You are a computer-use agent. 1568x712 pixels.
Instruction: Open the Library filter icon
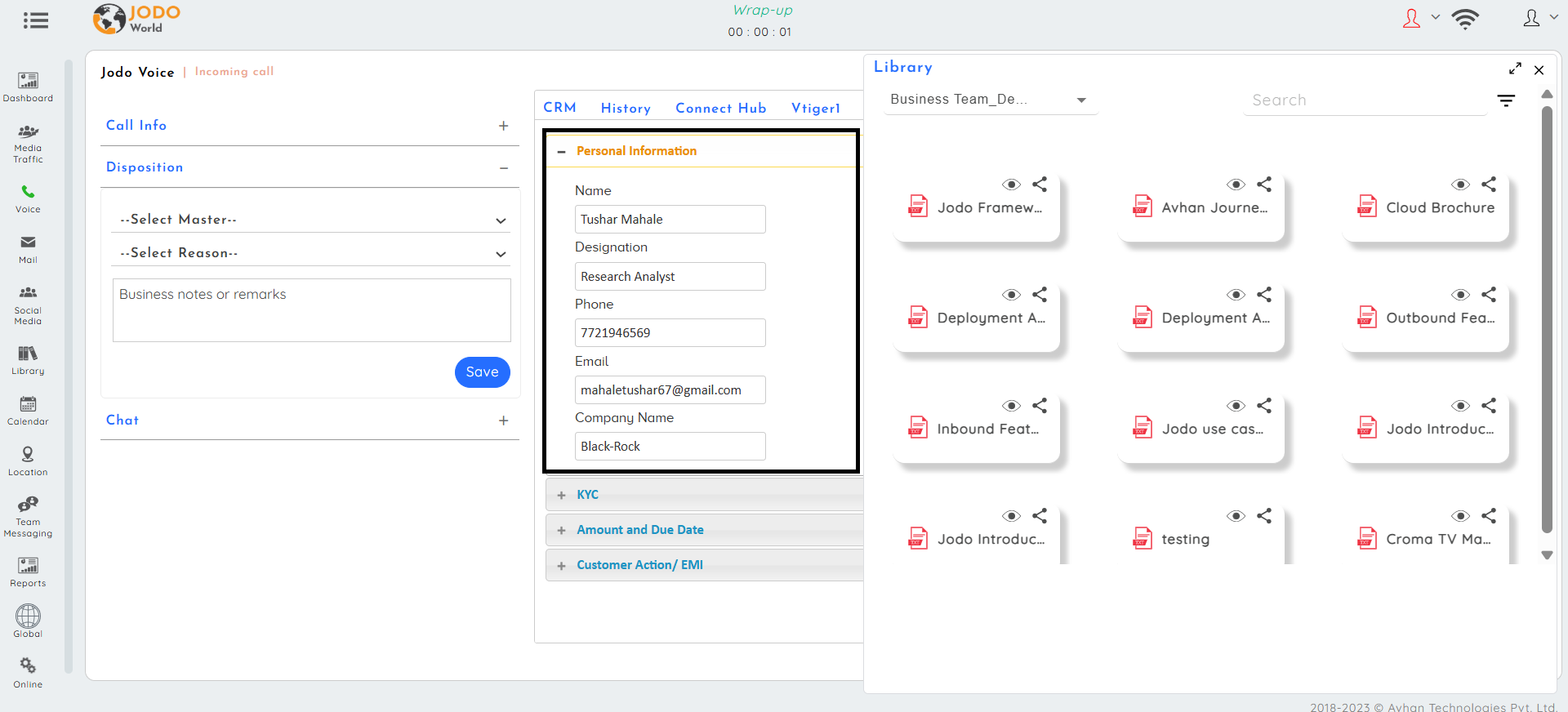(x=1506, y=100)
